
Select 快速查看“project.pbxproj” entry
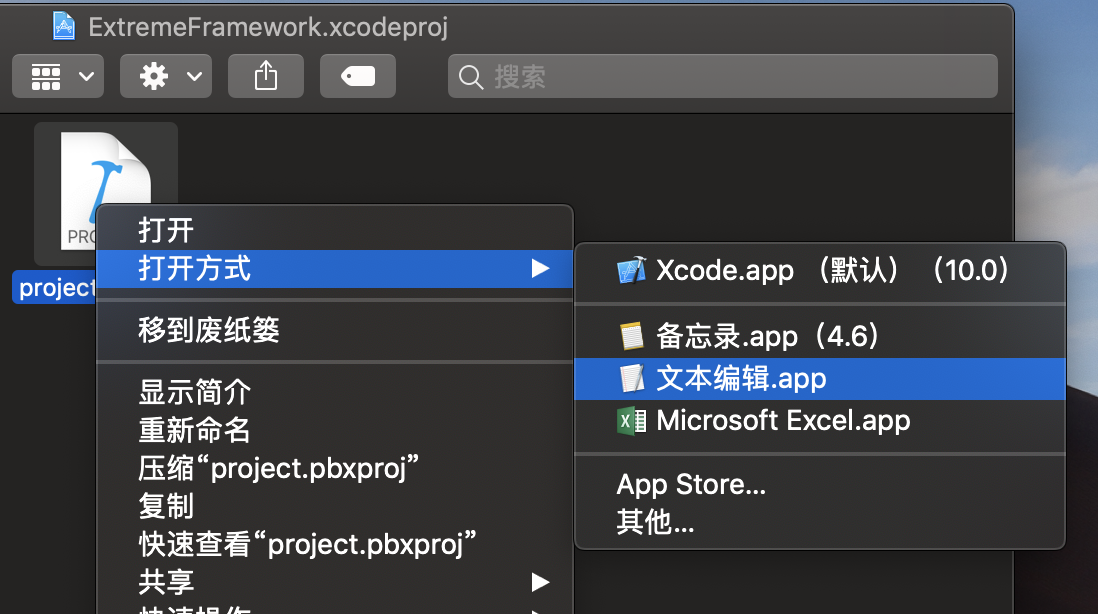335,544
